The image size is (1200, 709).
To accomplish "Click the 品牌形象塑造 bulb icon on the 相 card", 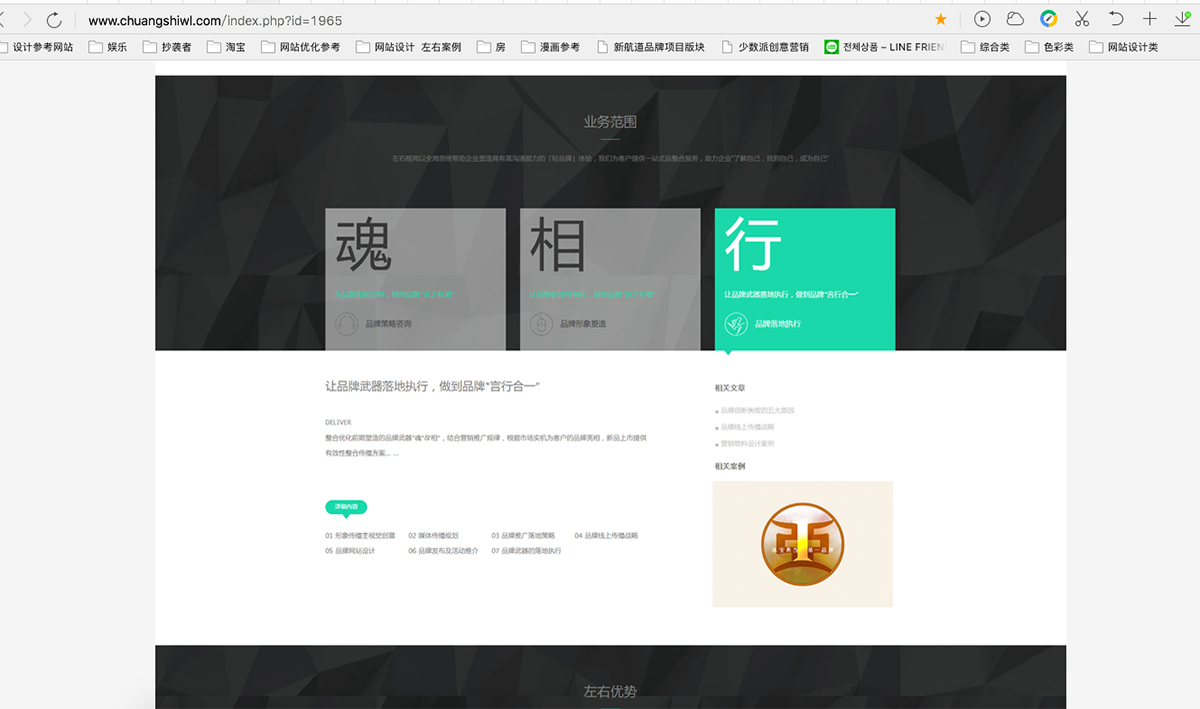I will pyautogui.click(x=541, y=323).
